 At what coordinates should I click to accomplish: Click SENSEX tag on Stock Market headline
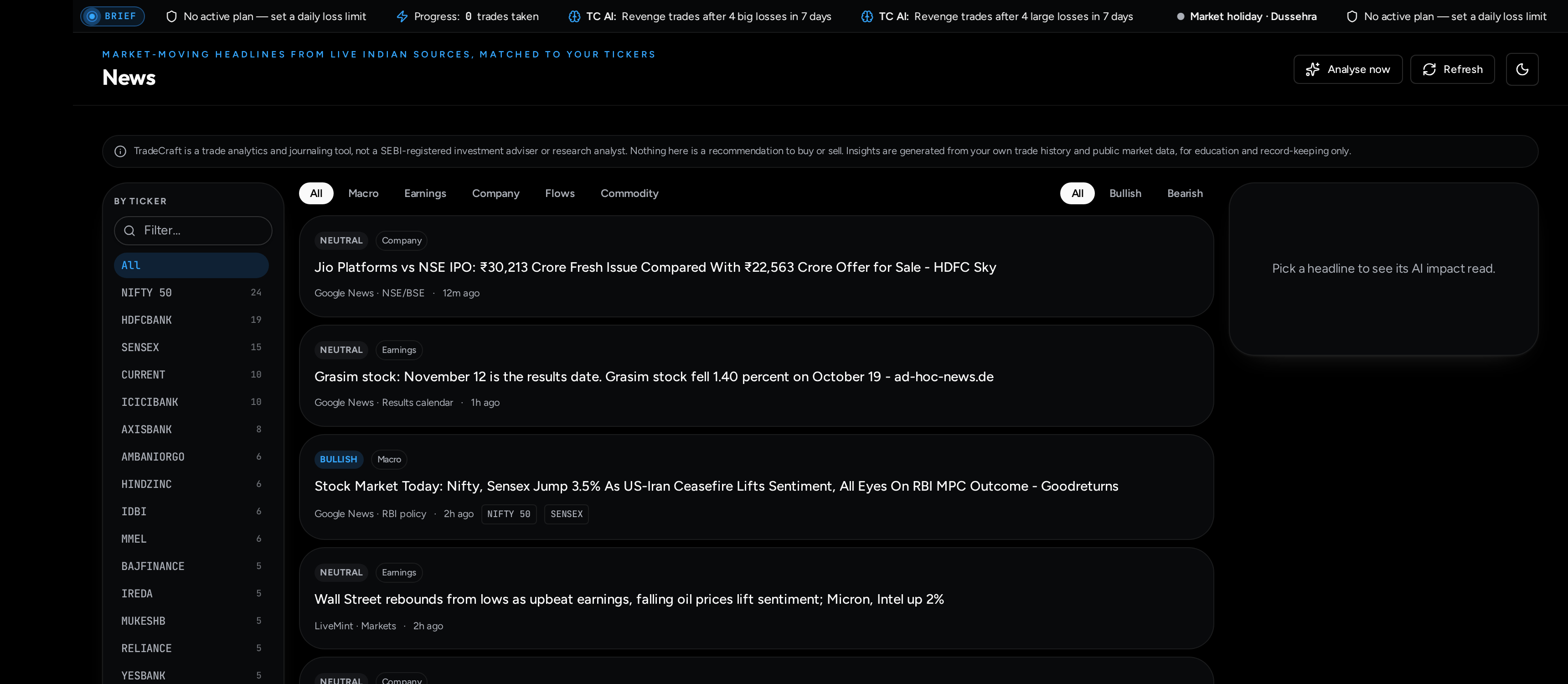click(566, 514)
